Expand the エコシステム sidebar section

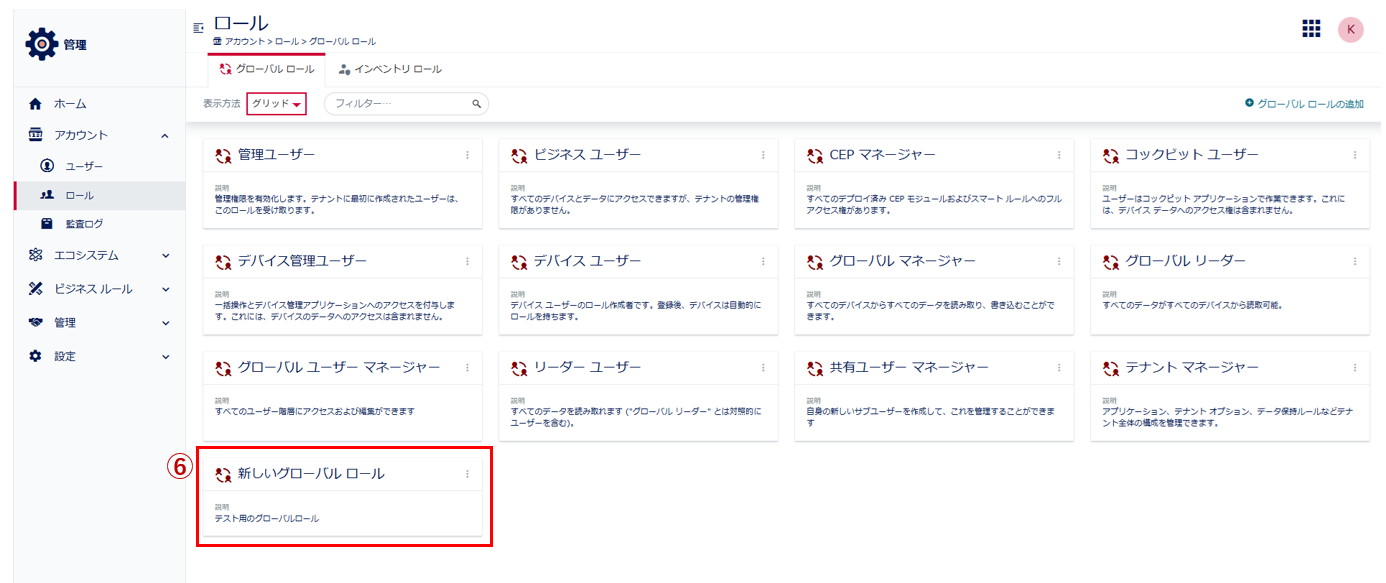(x=165, y=255)
